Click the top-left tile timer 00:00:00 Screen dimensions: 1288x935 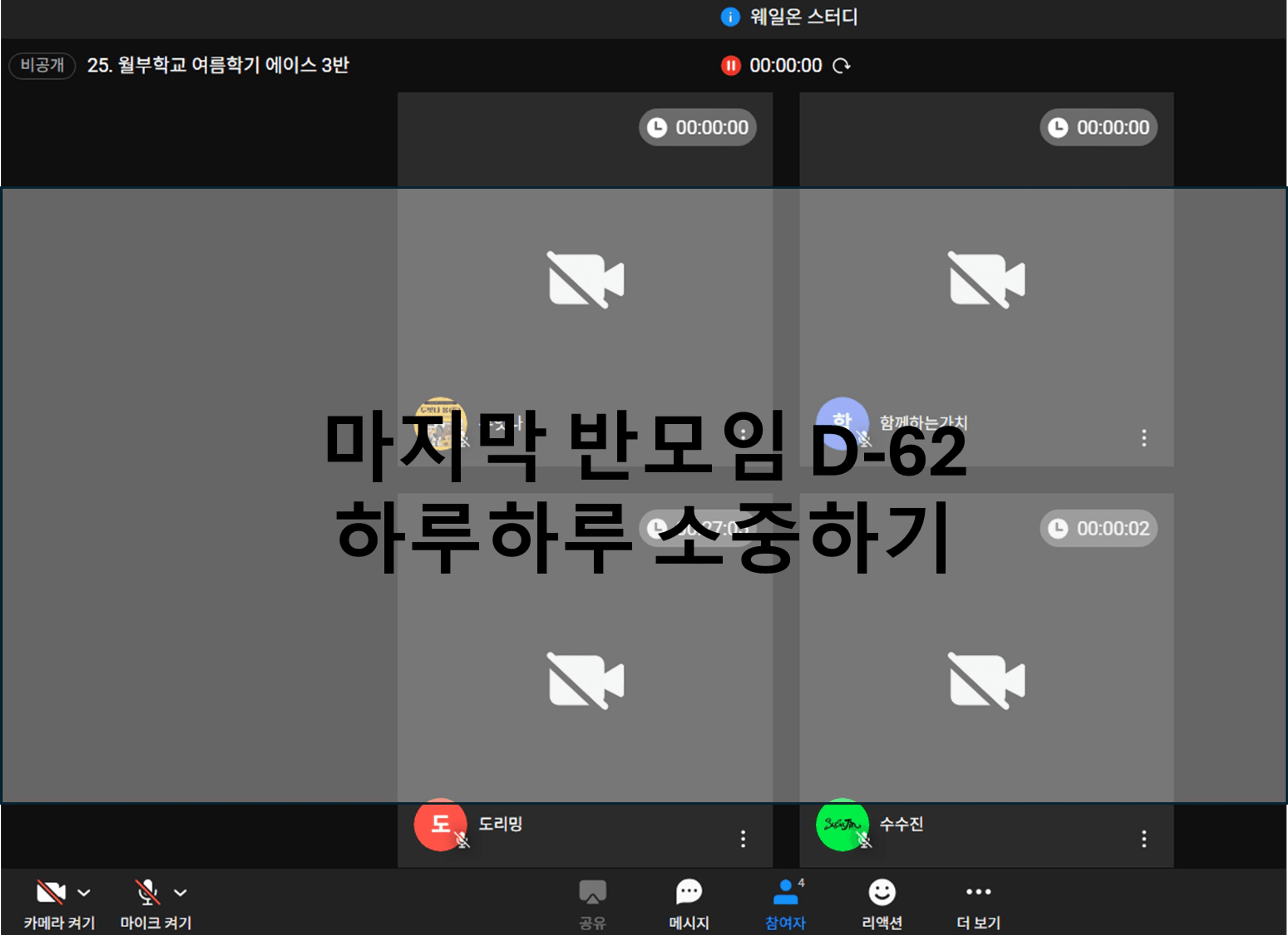click(x=697, y=127)
